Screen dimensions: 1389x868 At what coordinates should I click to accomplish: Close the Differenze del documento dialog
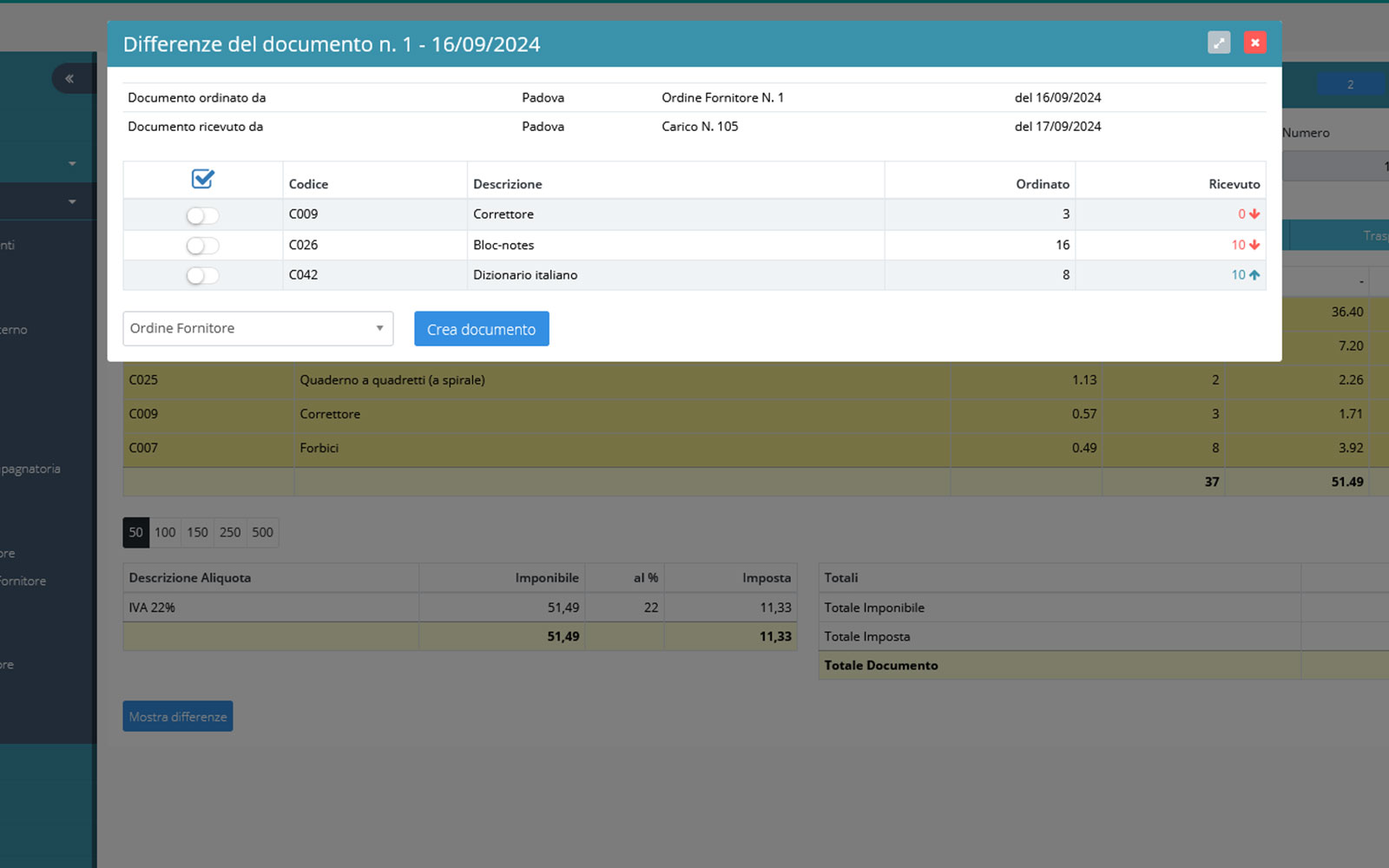point(1254,43)
